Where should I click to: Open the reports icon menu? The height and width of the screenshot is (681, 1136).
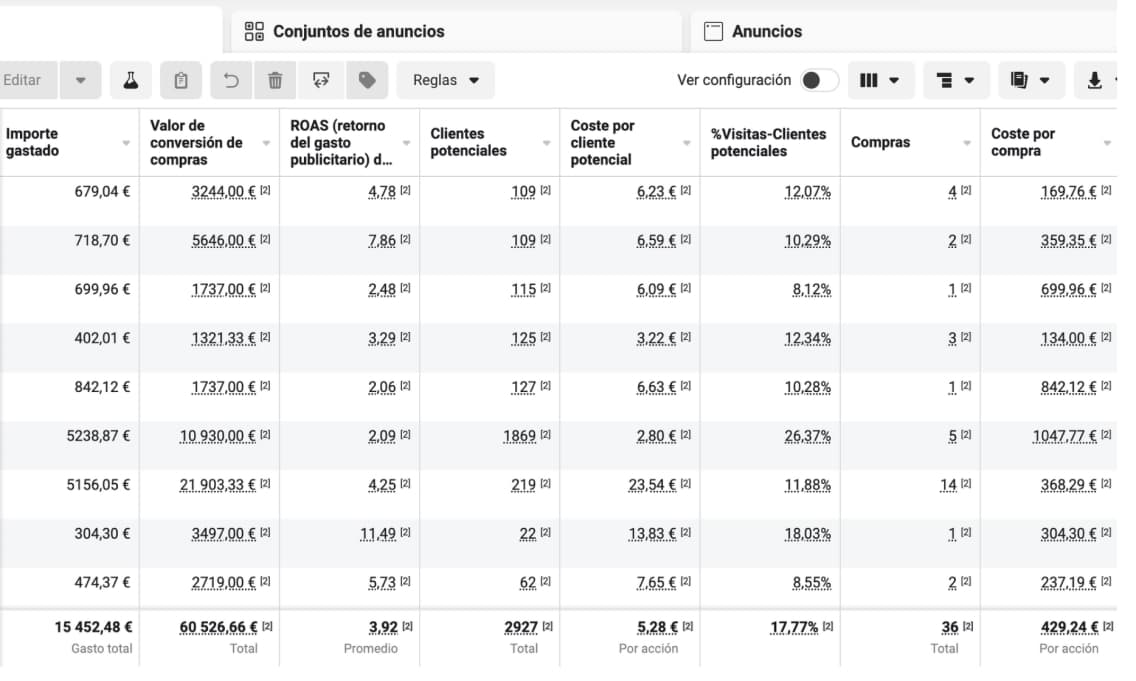(1030, 80)
